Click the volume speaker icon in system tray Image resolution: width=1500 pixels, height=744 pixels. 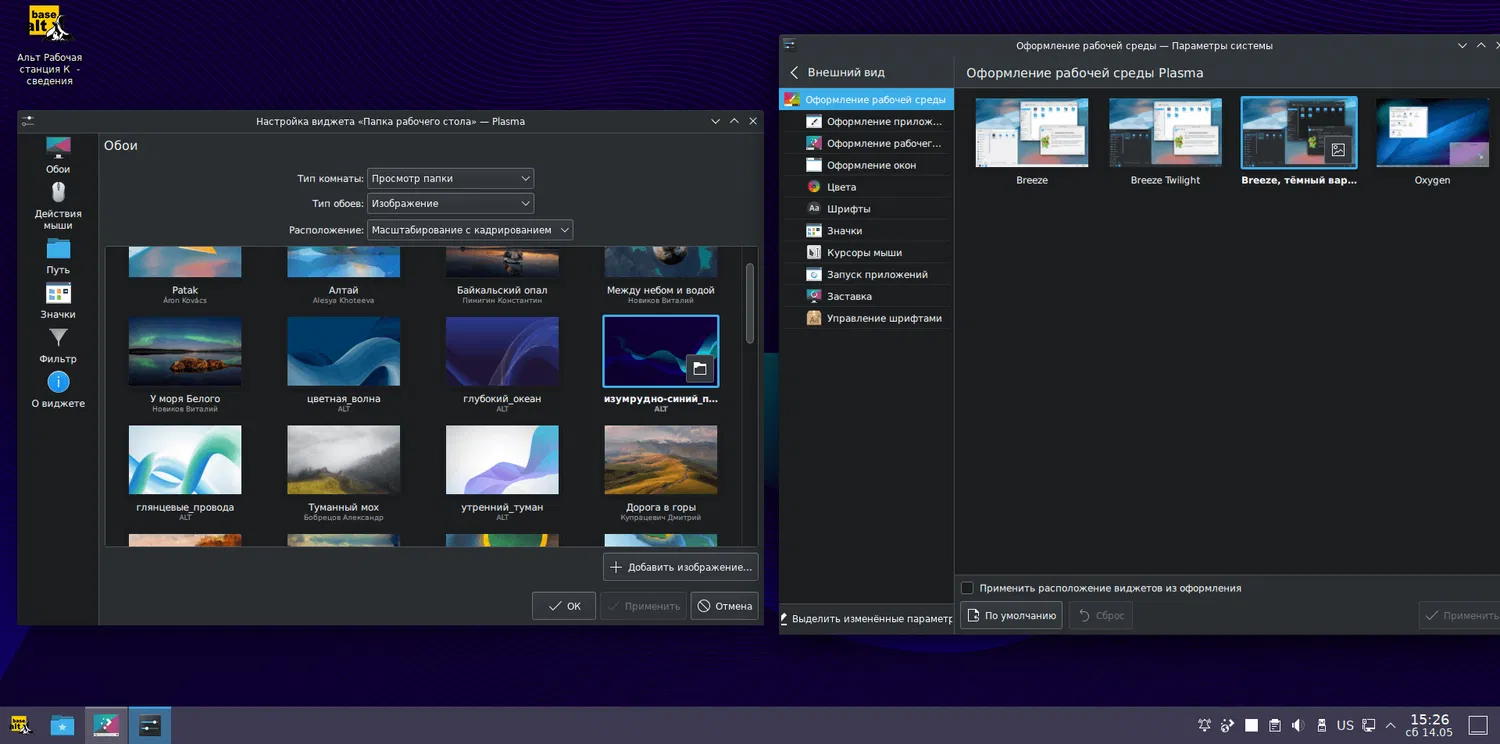1298,725
